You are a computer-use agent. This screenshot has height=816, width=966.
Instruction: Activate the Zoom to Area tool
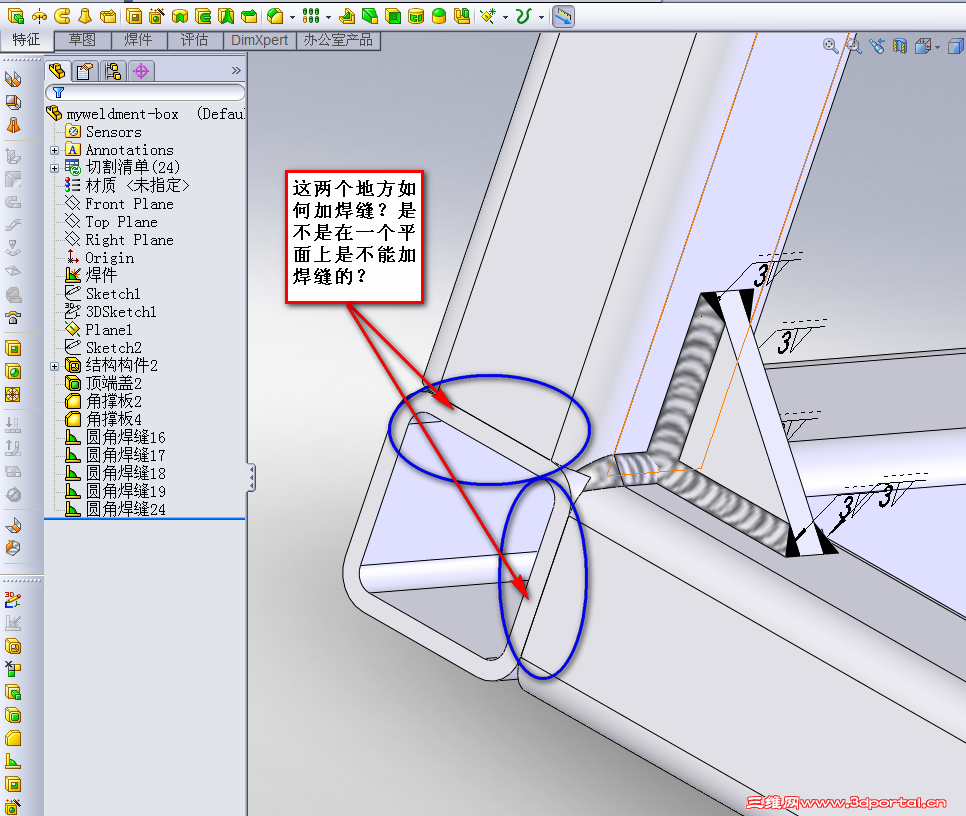853,46
